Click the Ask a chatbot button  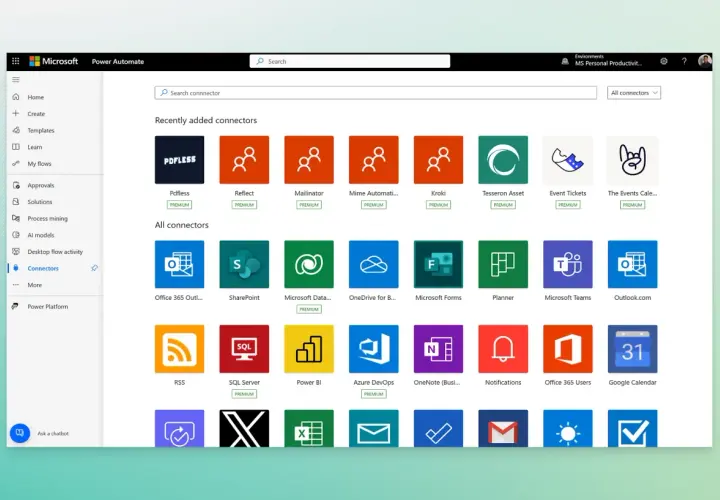click(x=20, y=433)
